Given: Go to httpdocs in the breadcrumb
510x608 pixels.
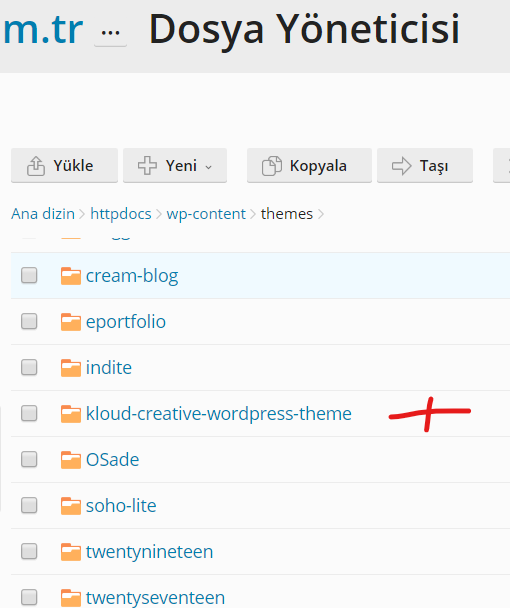Looking at the screenshot, I should pos(121,214).
